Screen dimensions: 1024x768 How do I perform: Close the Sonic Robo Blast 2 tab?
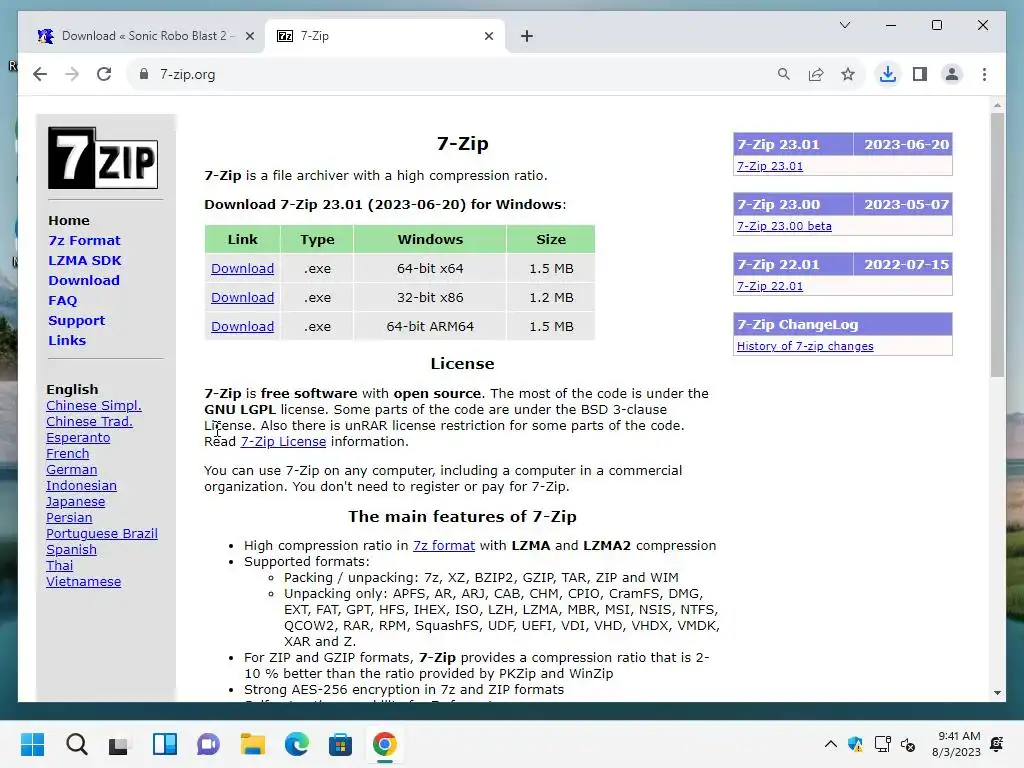(249, 36)
